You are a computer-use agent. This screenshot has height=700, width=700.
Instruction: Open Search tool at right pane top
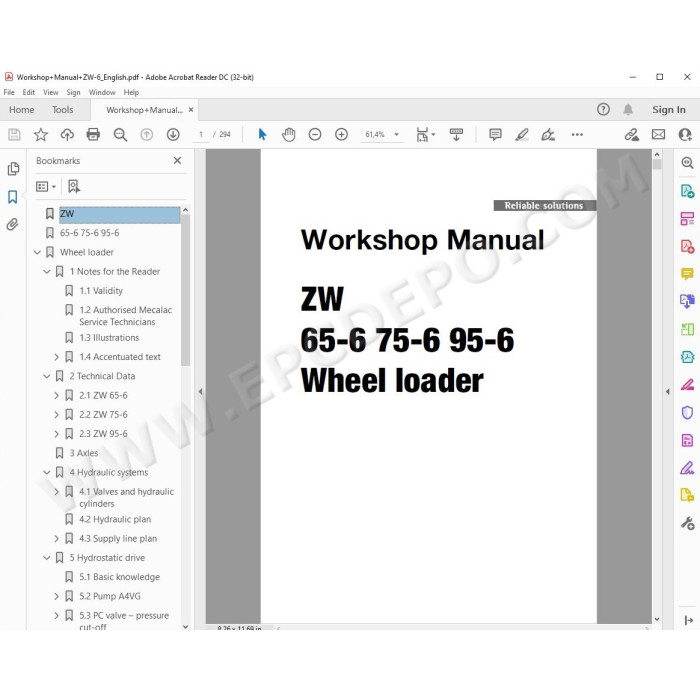point(687,162)
